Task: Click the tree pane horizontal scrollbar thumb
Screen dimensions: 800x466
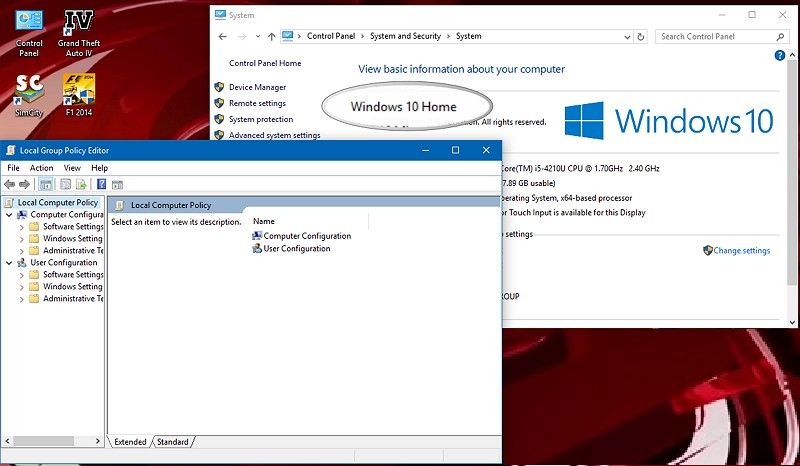Action: pyautogui.click(x=44, y=440)
